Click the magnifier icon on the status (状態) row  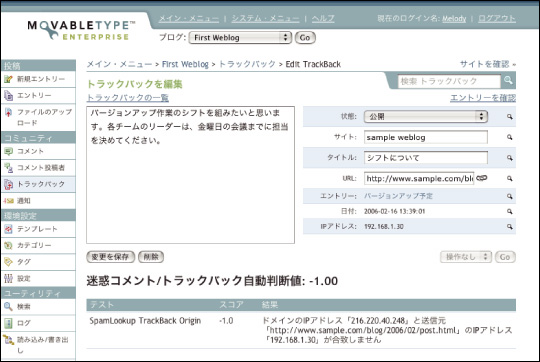click(510, 117)
